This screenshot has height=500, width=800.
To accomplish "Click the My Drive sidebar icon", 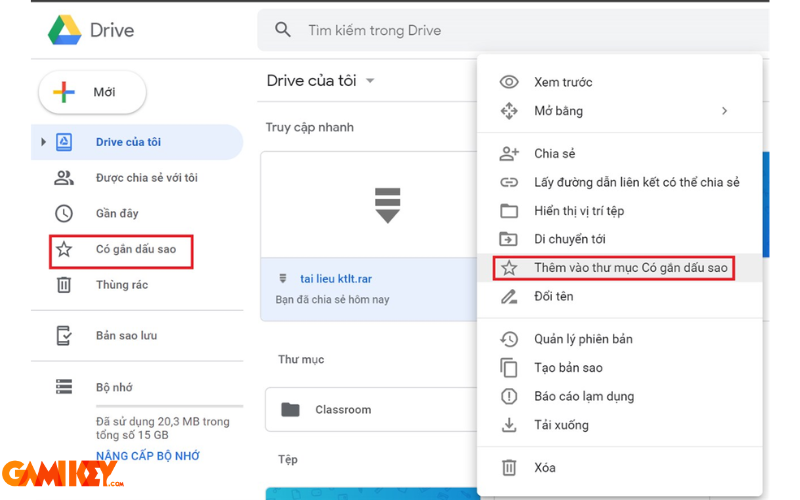I will coord(64,142).
